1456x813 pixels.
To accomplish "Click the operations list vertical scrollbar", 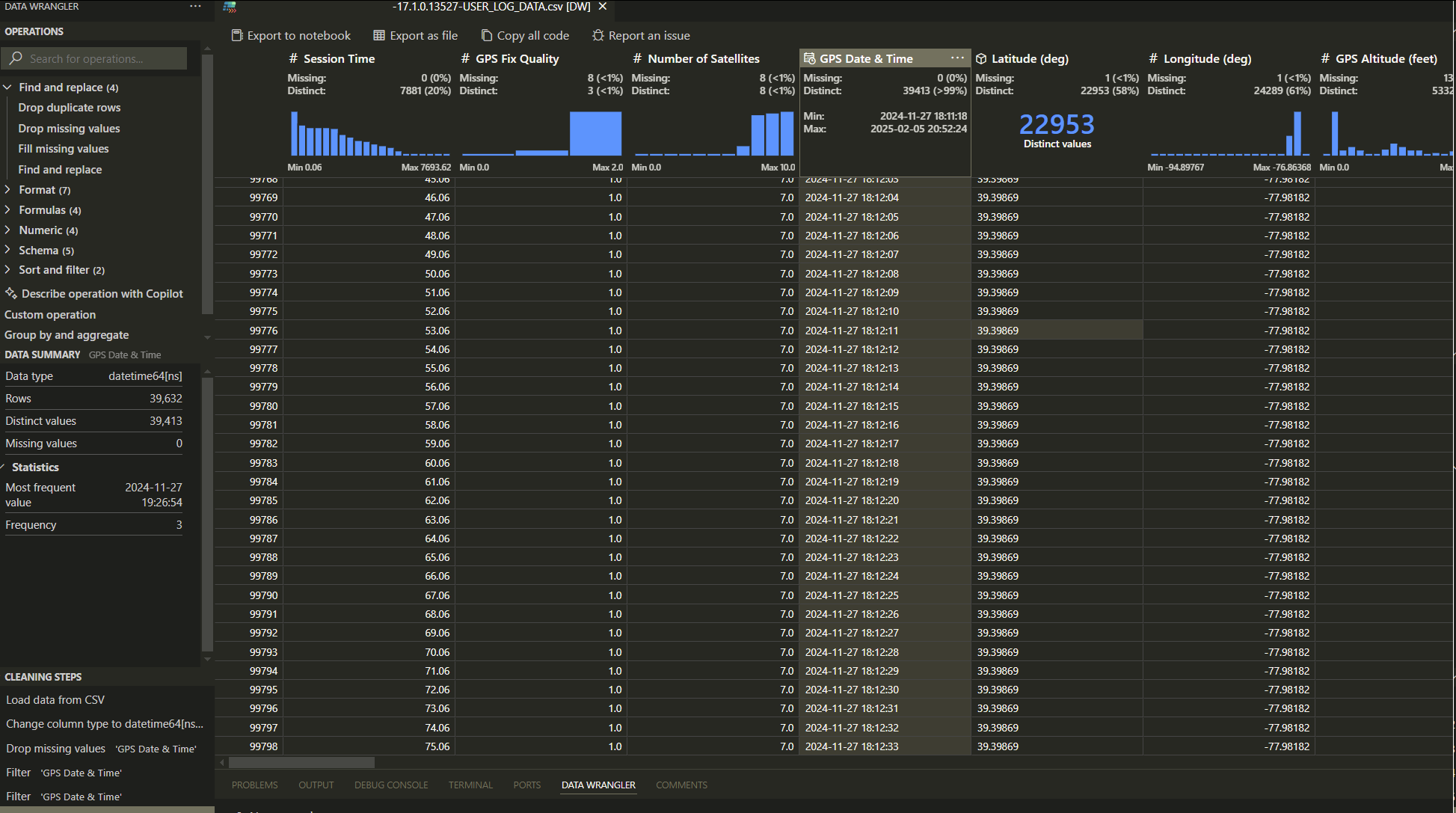I will tap(207, 183).
